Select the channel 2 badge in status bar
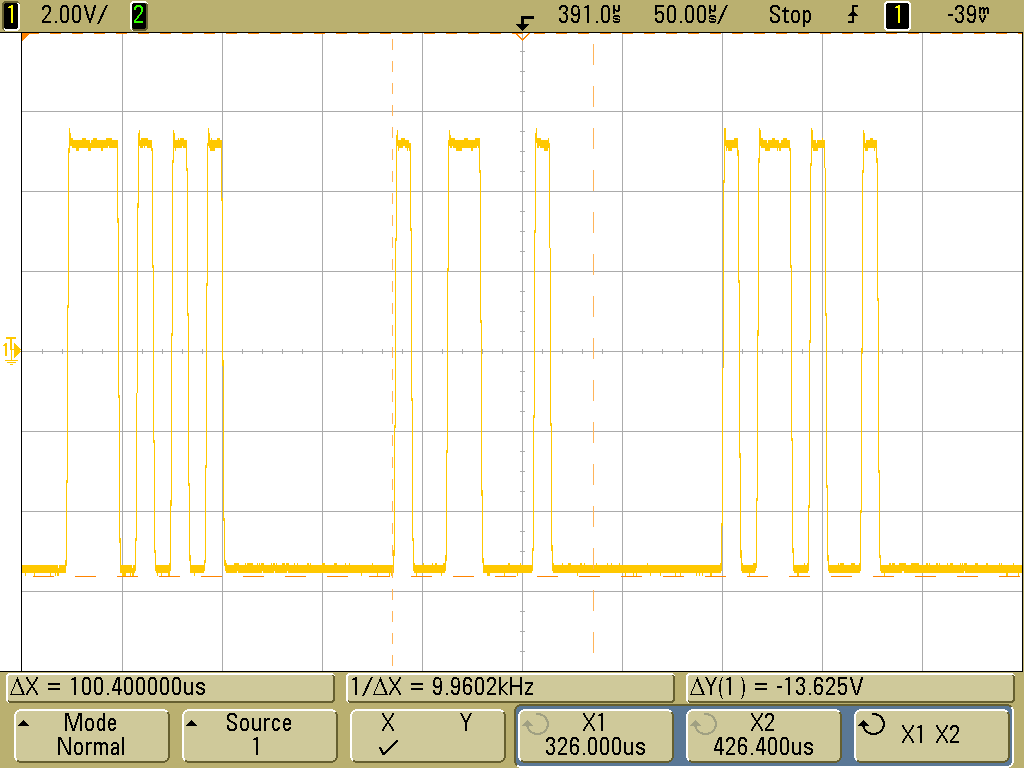Image resolution: width=1024 pixels, height=768 pixels. [136, 14]
